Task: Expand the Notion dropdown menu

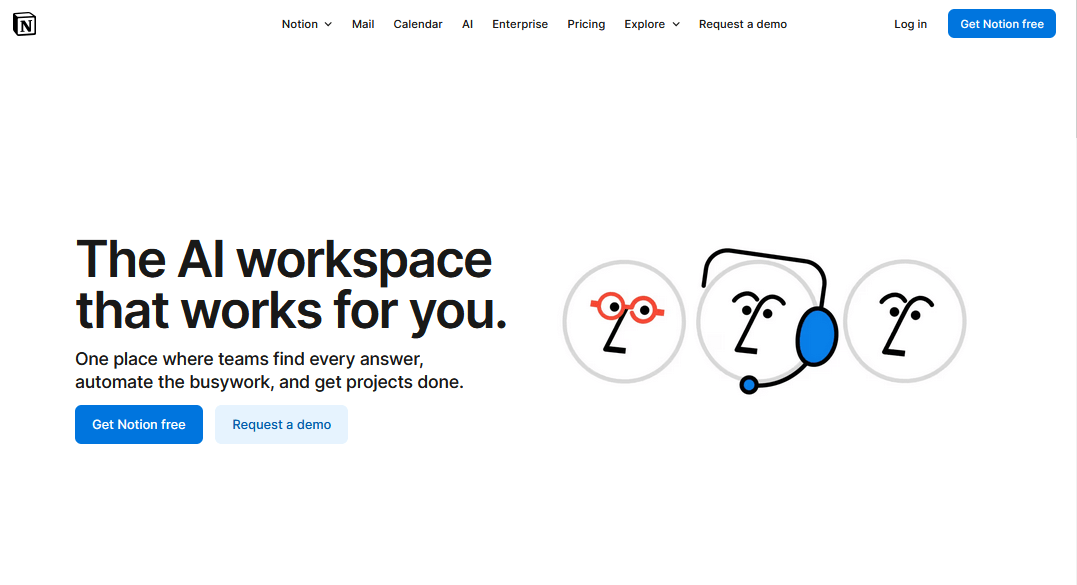Action: pos(306,24)
